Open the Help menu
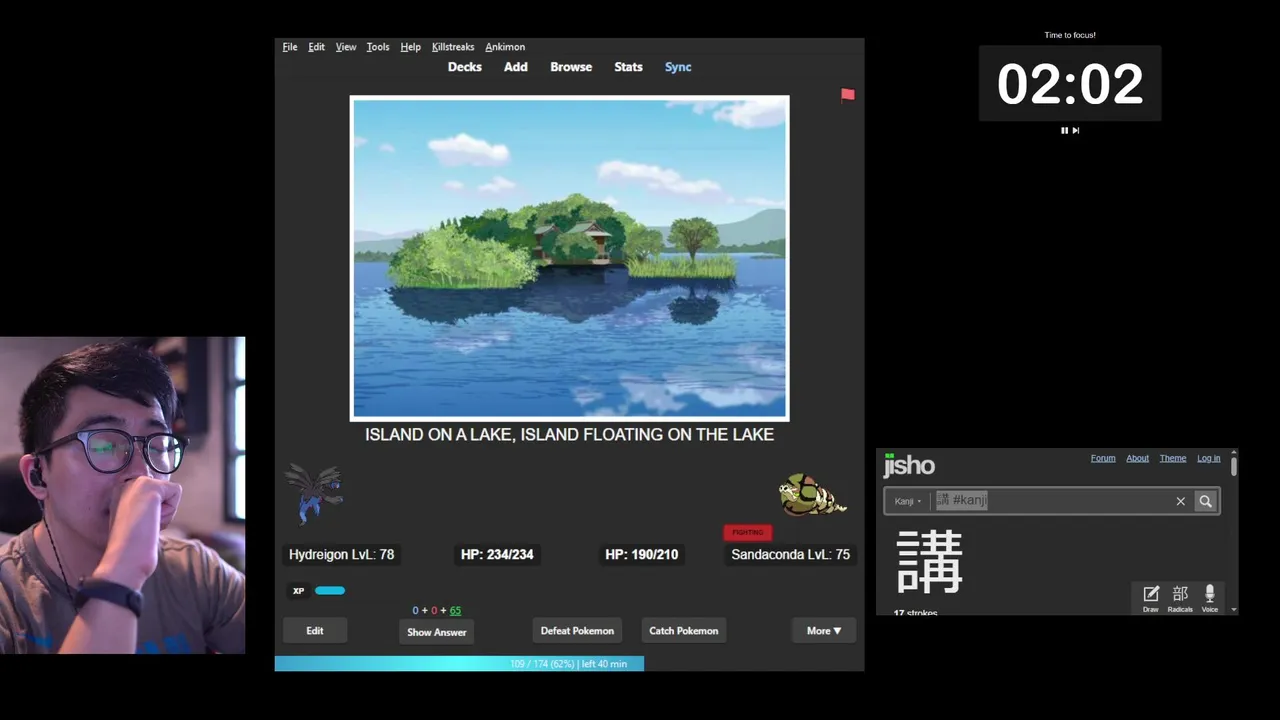The height and width of the screenshot is (720, 1280). pyautogui.click(x=410, y=47)
